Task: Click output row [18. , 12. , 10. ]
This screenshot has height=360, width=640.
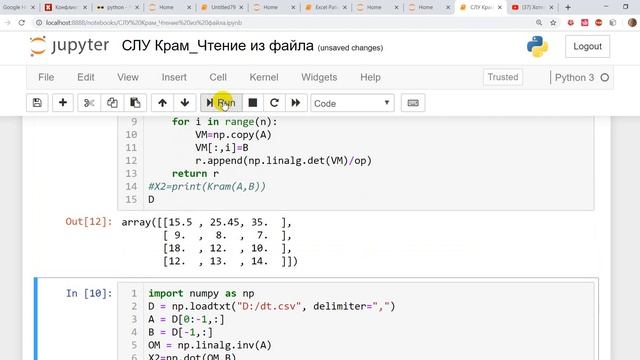Action: pos(227,248)
